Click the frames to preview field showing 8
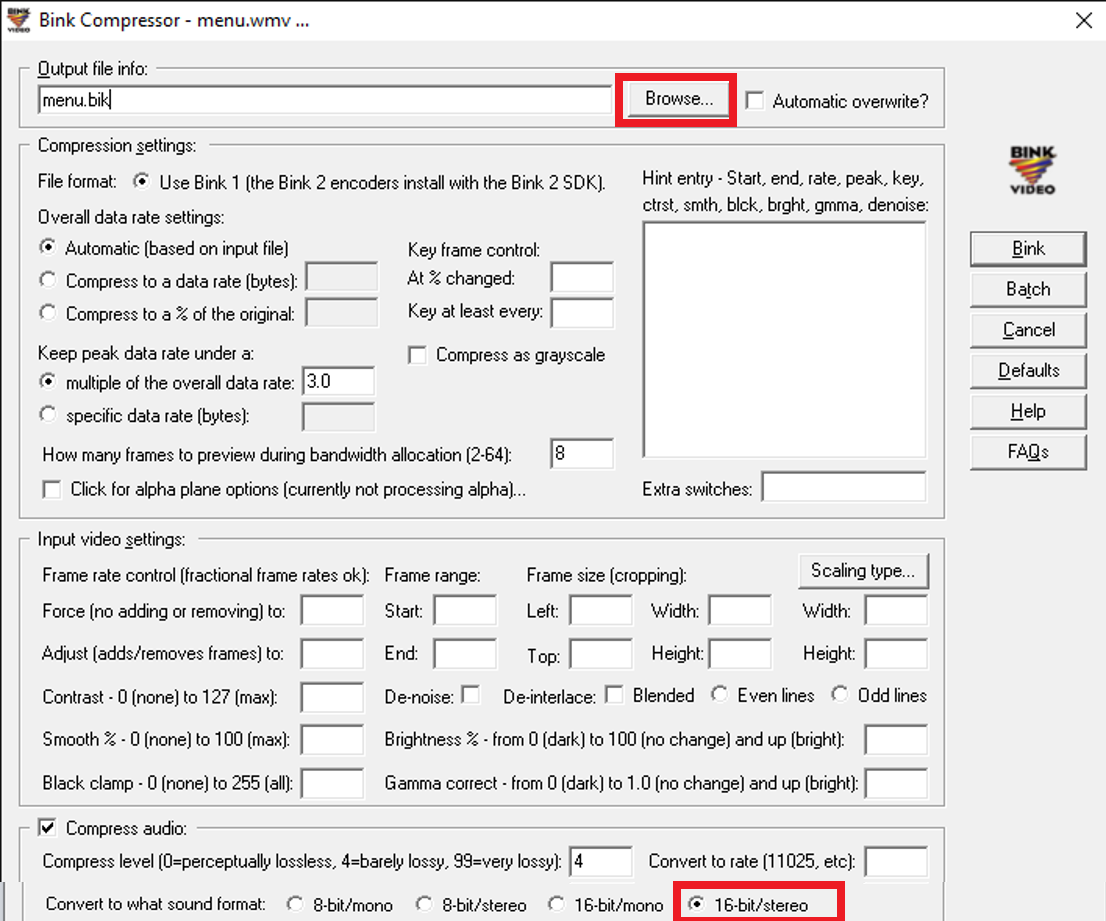Screen dimensions: 1106x921 click(582, 453)
